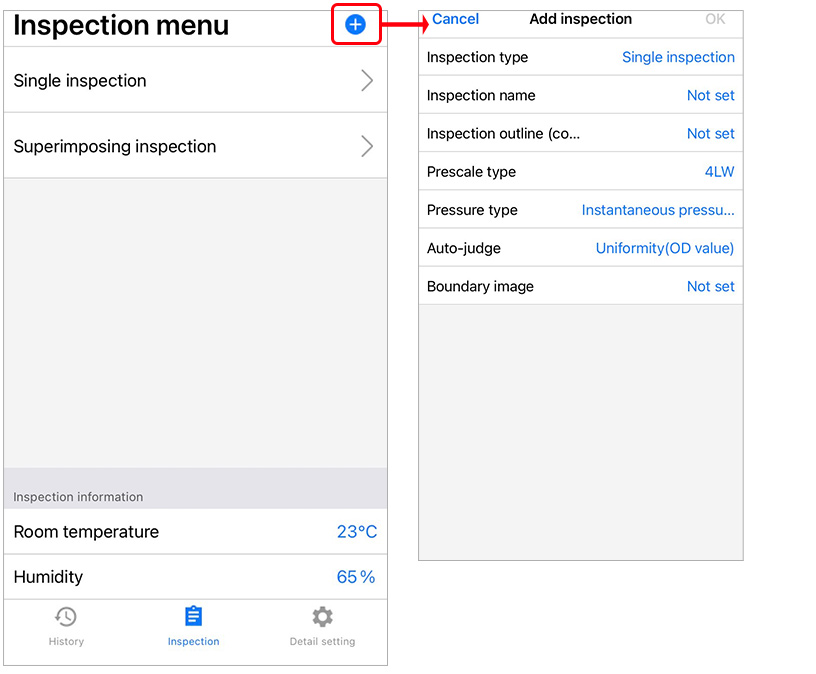Expand Single inspection chevron arrow
Image resolution: width=816 pixels, height=674 pixels.
(x=367, y=81)
